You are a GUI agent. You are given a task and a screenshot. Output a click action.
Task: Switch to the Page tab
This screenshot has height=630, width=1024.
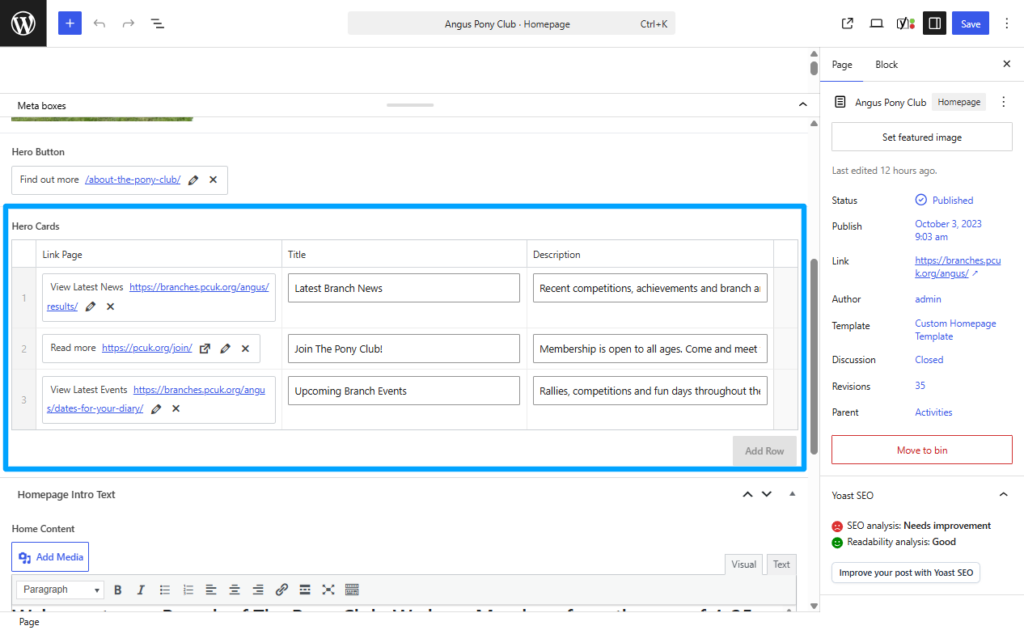tap(842, 65)
